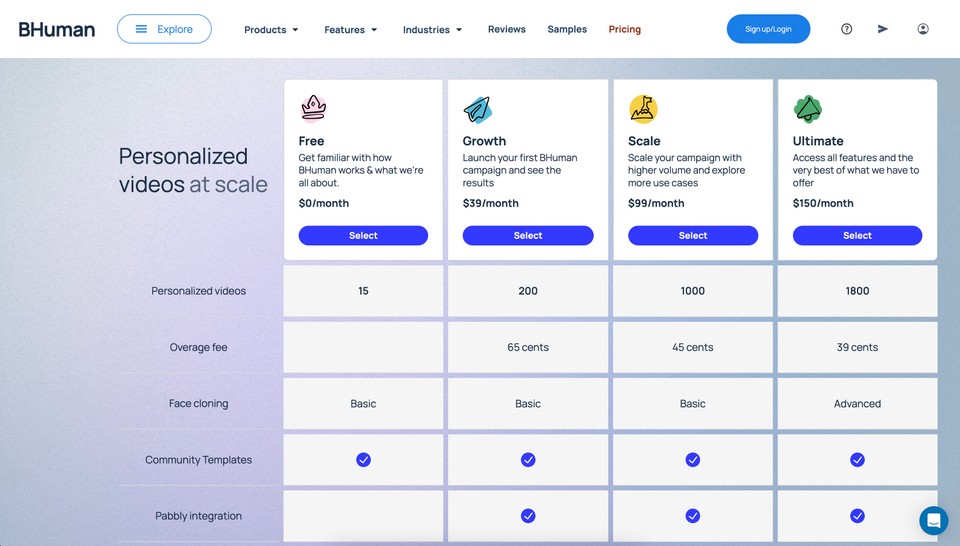Select the Scale plan

693,236
